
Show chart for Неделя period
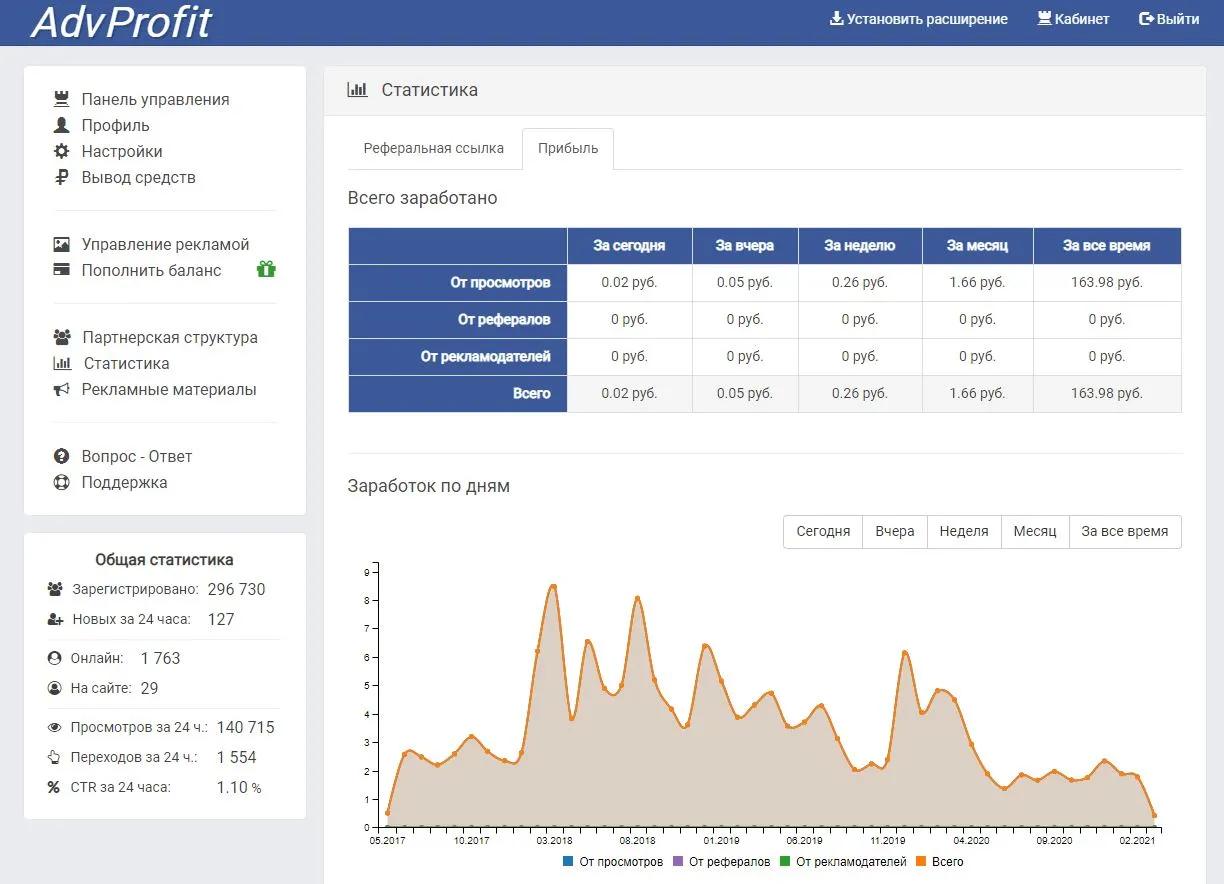point(964,531)
